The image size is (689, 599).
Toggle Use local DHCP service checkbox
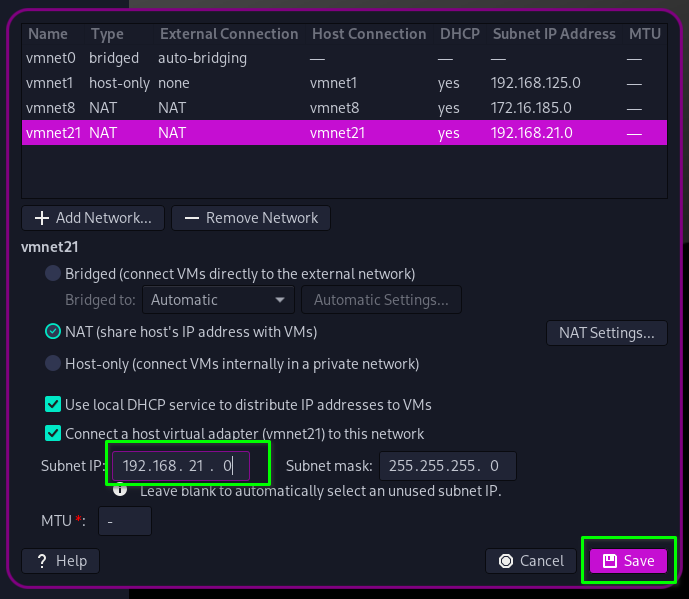(53, 405)
